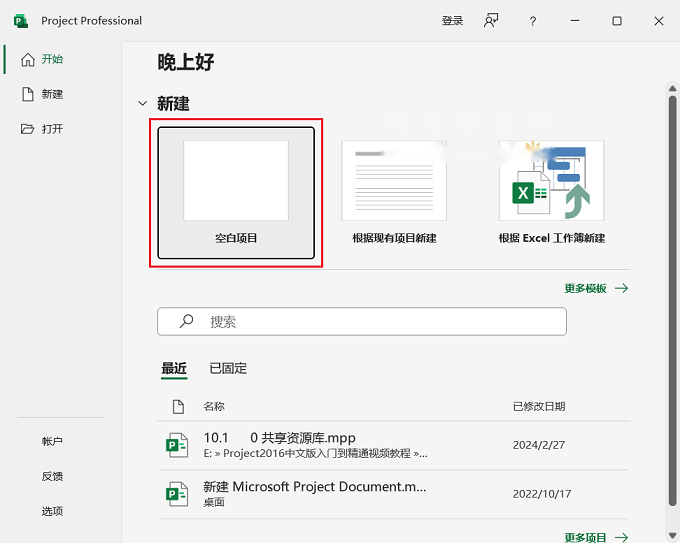Open 反馈 feedback page
The height and width of the screenshot is (543, 680).
[52, 476]
